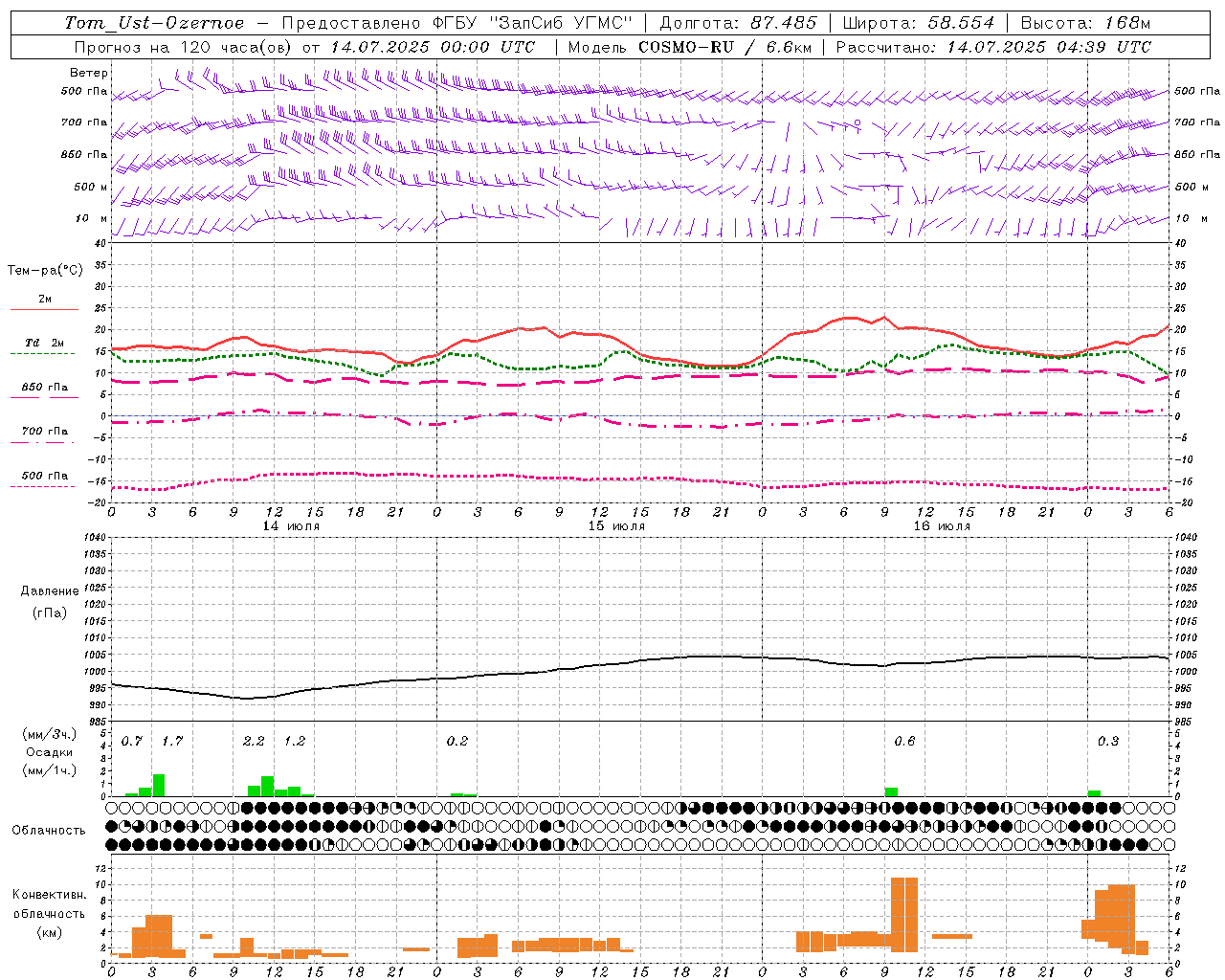The height and width of the screenshot is (980, 1225).
Task: Click the date label 14 июля
Action: pos(291,526)
